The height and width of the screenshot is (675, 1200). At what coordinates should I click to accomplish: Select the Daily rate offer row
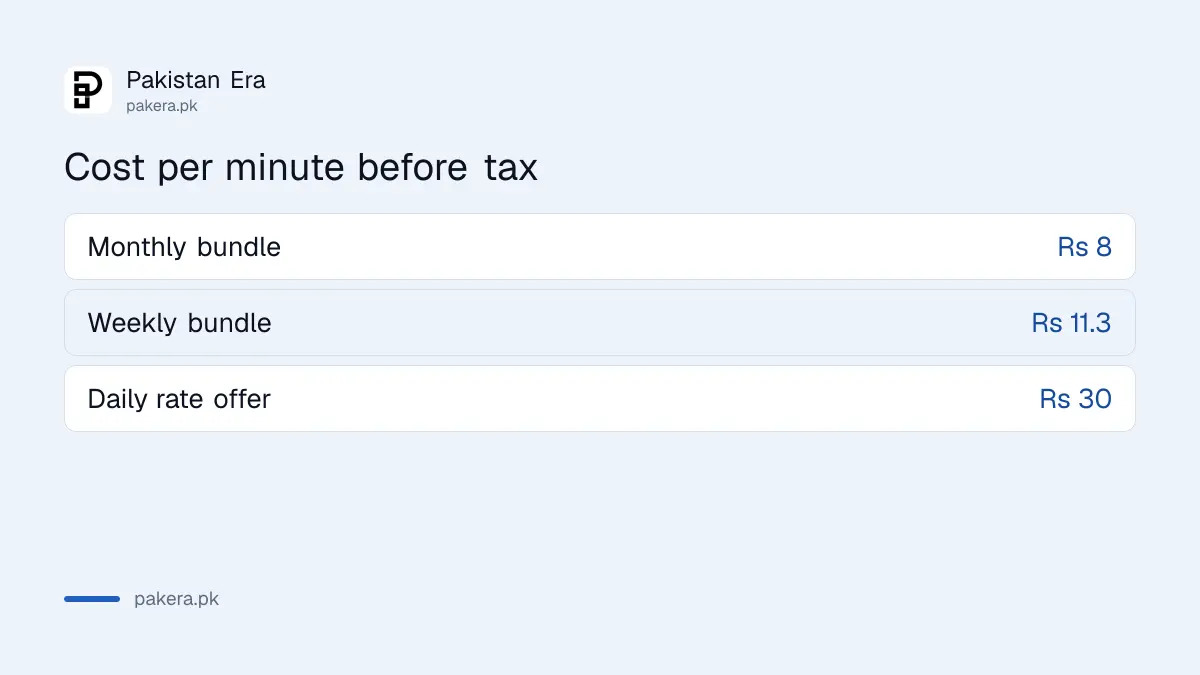point(600,398)
